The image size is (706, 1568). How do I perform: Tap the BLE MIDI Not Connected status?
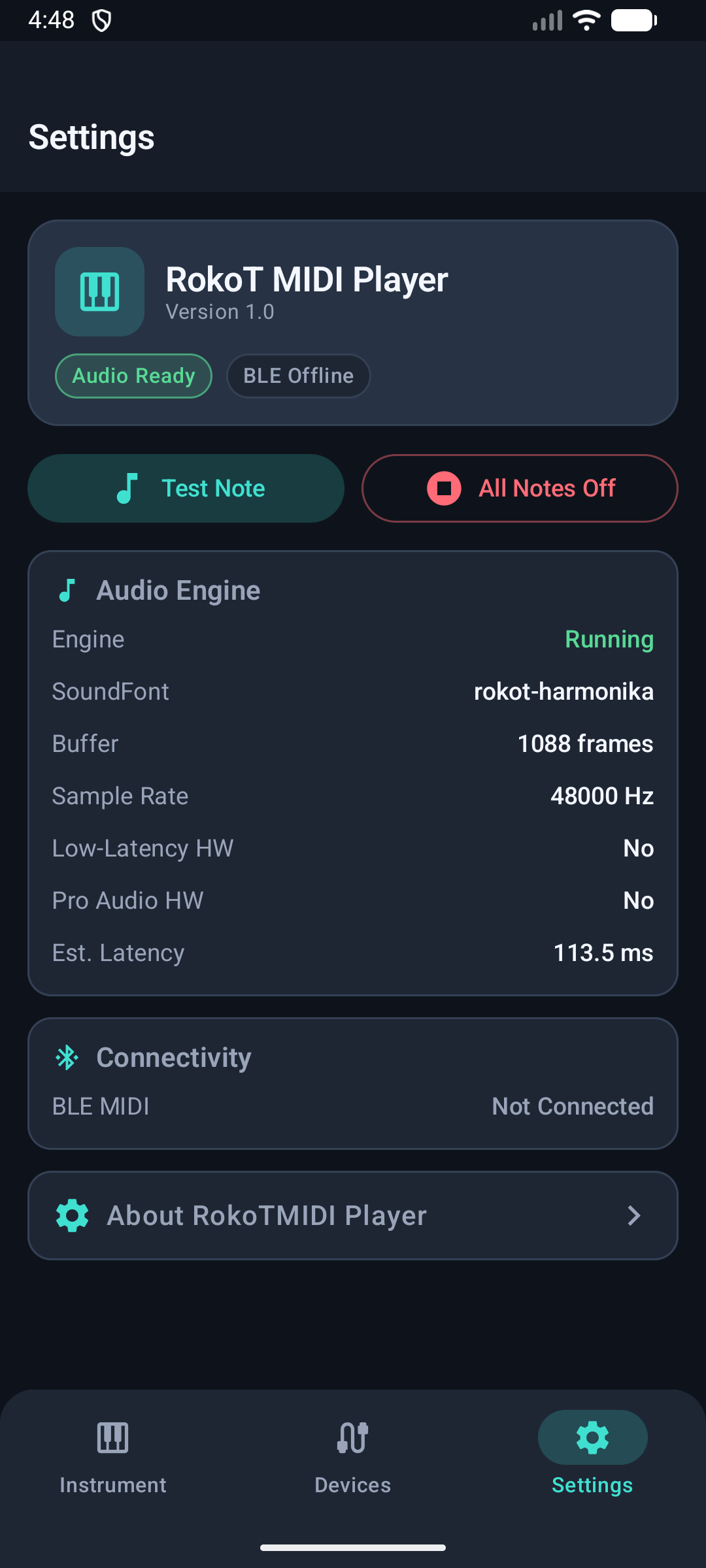pyautogui.click(x=572, y=1106)
